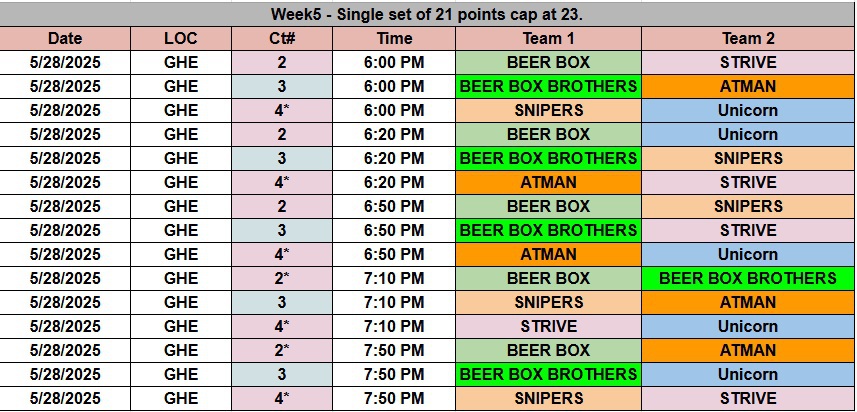Click STRIVE in the last table row
The image size is (857, 412).
[748, 398]
